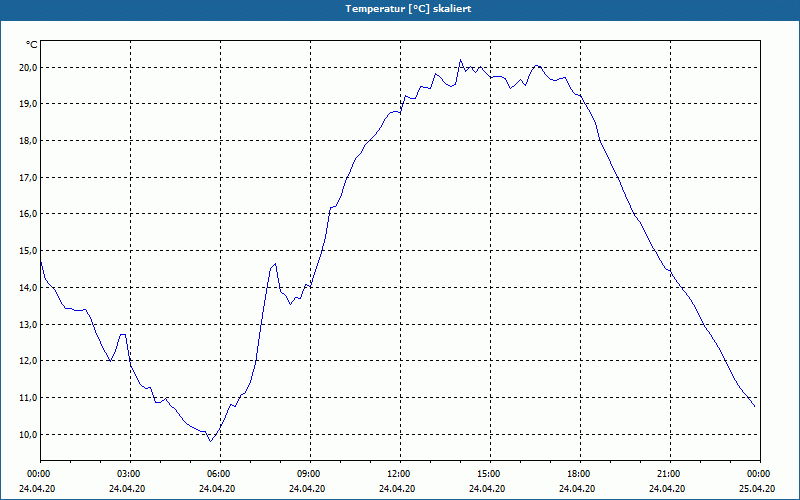Select the 24.04.20 date below 12:00
Image resolution: width=800 pixels, height=500 pixels.
pos(397,488)
